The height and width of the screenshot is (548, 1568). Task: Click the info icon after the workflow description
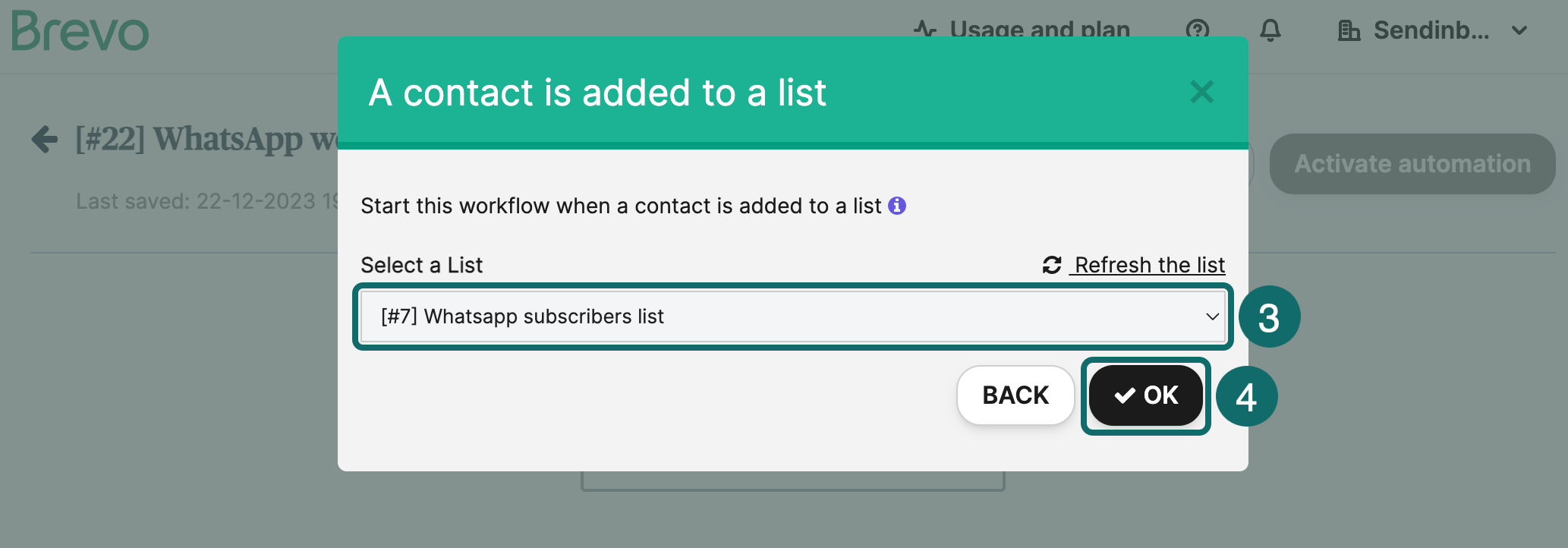[898, 205]
